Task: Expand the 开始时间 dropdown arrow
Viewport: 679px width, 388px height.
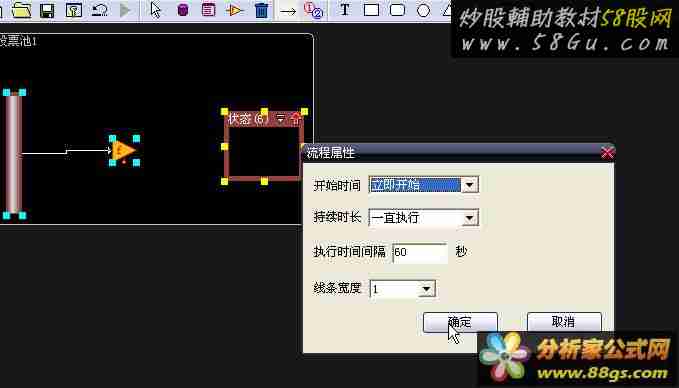Action: point(469,185)
